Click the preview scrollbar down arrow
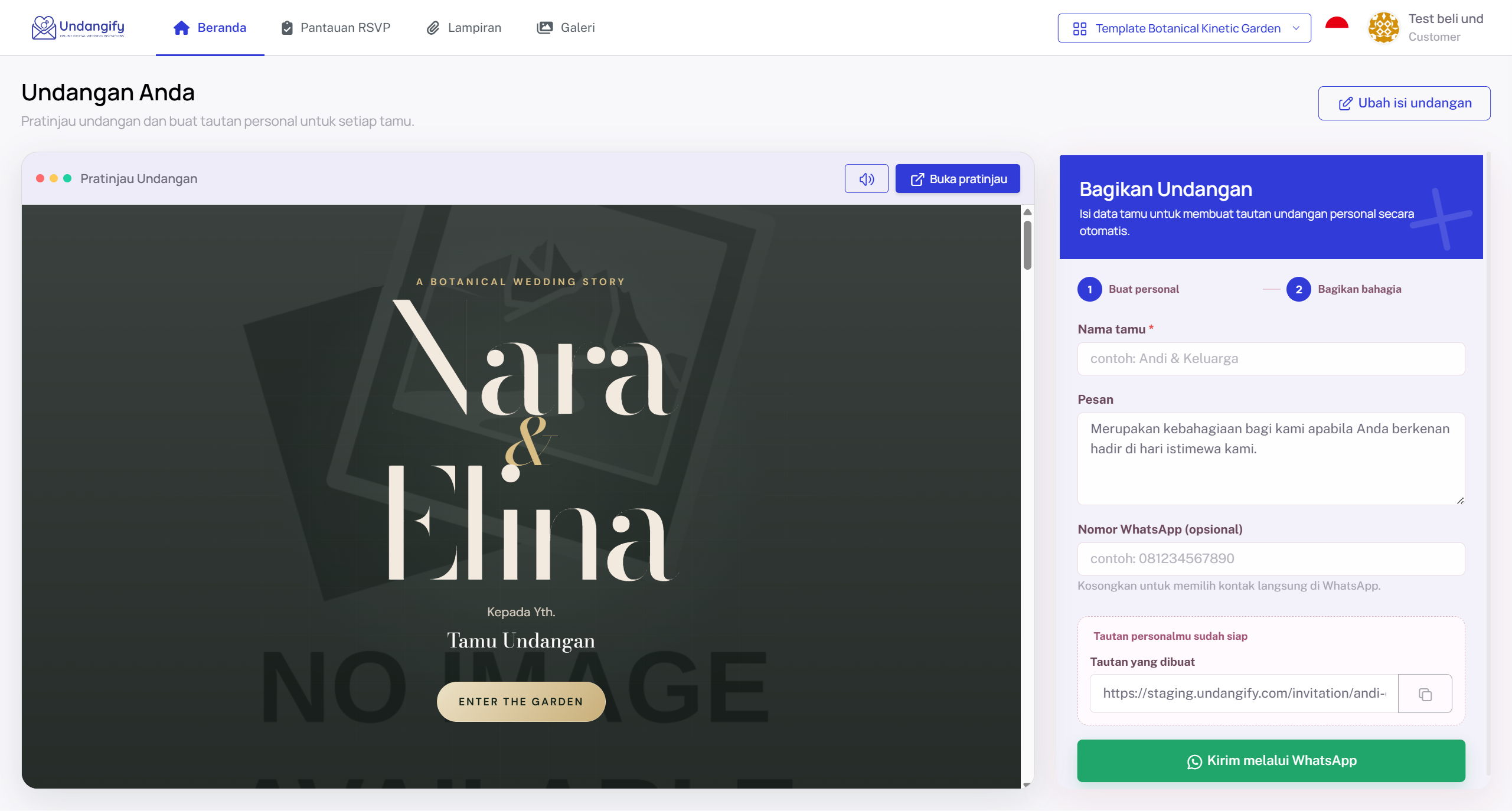Viewport: 1512px width, 811px height. [1027, 784]
